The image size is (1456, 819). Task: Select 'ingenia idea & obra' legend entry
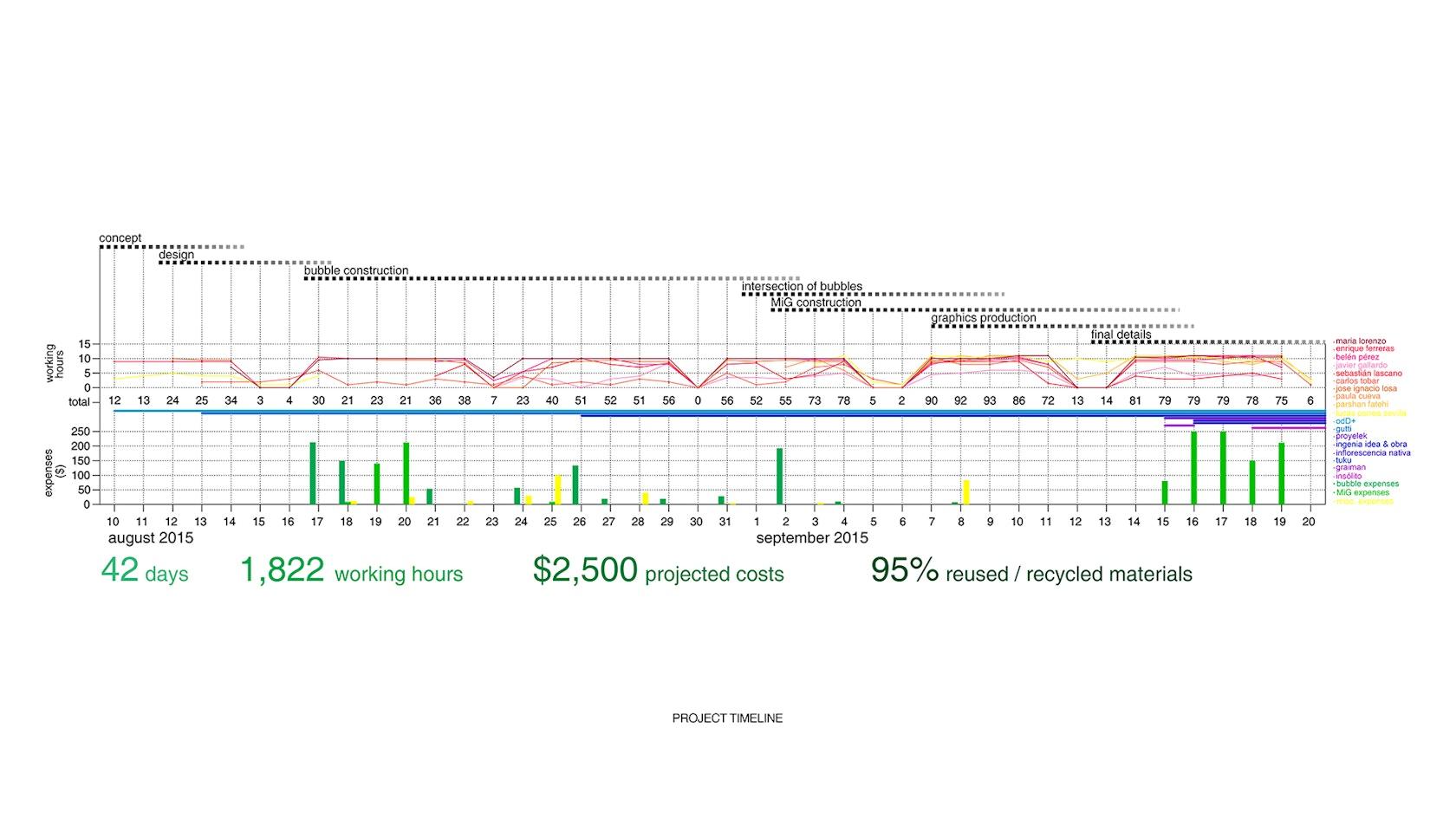coord(1371,445)
